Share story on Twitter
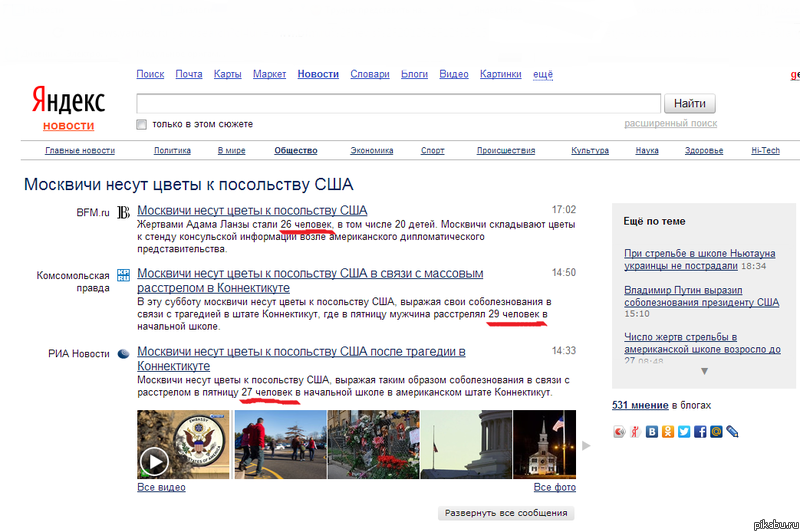 pyautogui.click(x=684, y=432)
